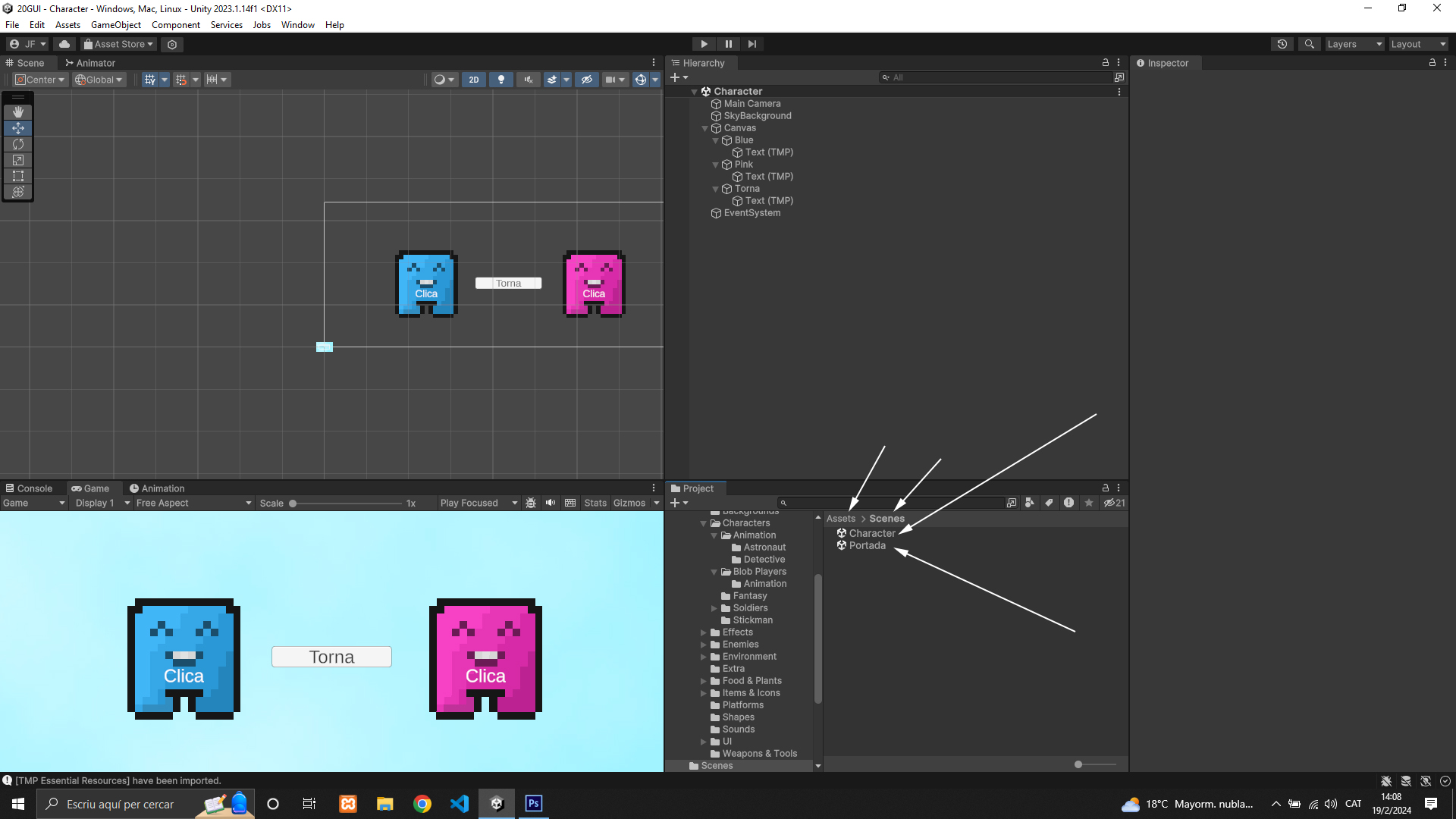Click the Stats button in Game view
The height and width of the screenshot is (819, 1456).
[x=595, y=503]
